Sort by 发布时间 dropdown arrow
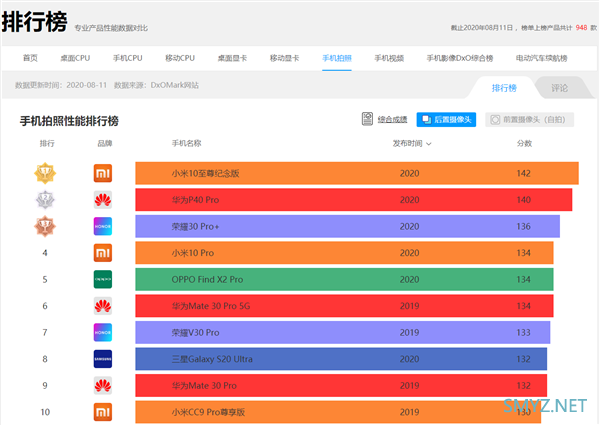Screen dimensions: 600x425 (x=429, y=144)
